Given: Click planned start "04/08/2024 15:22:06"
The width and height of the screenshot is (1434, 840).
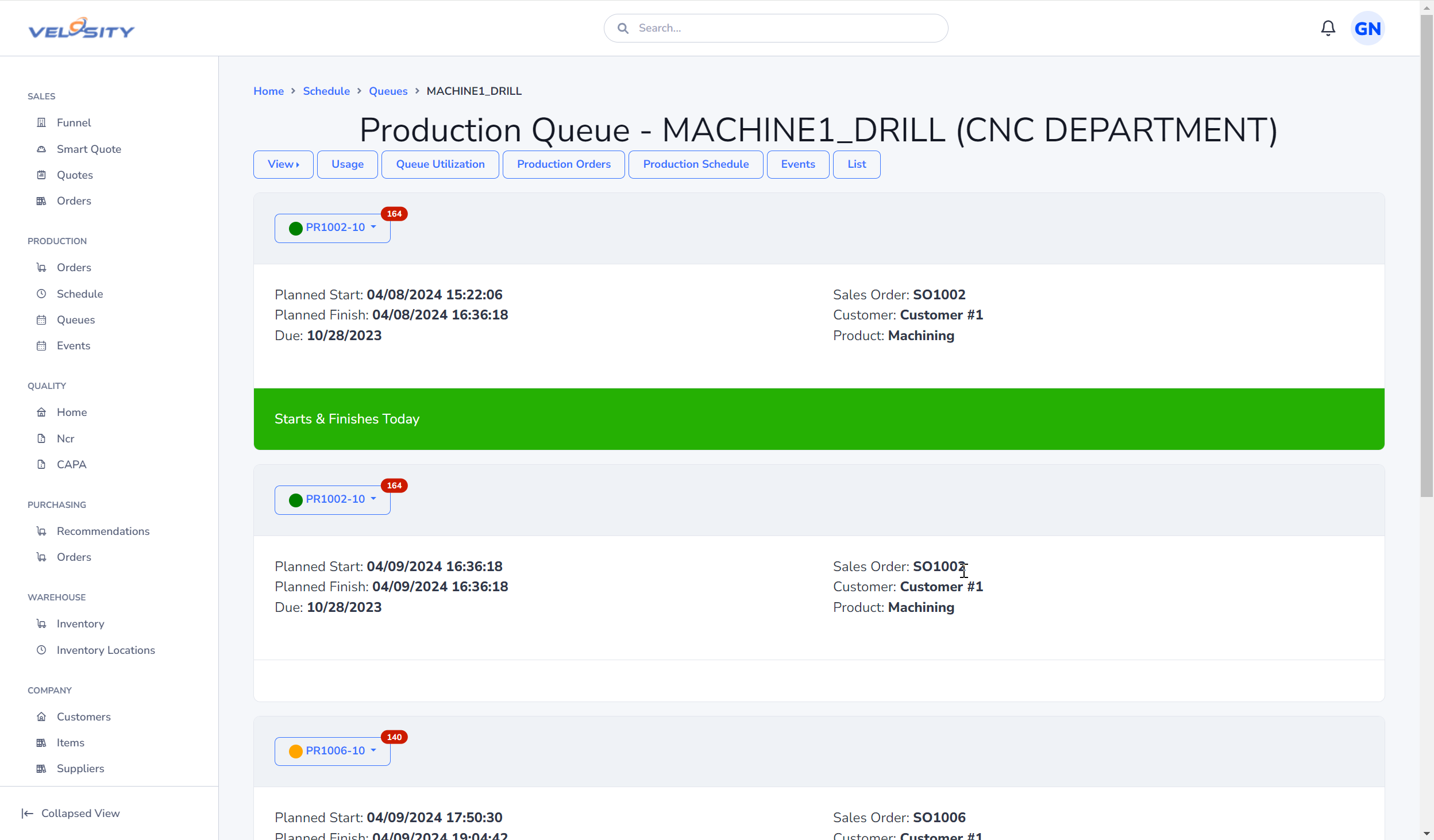Looking at the screenshot, I should [435, 295].
